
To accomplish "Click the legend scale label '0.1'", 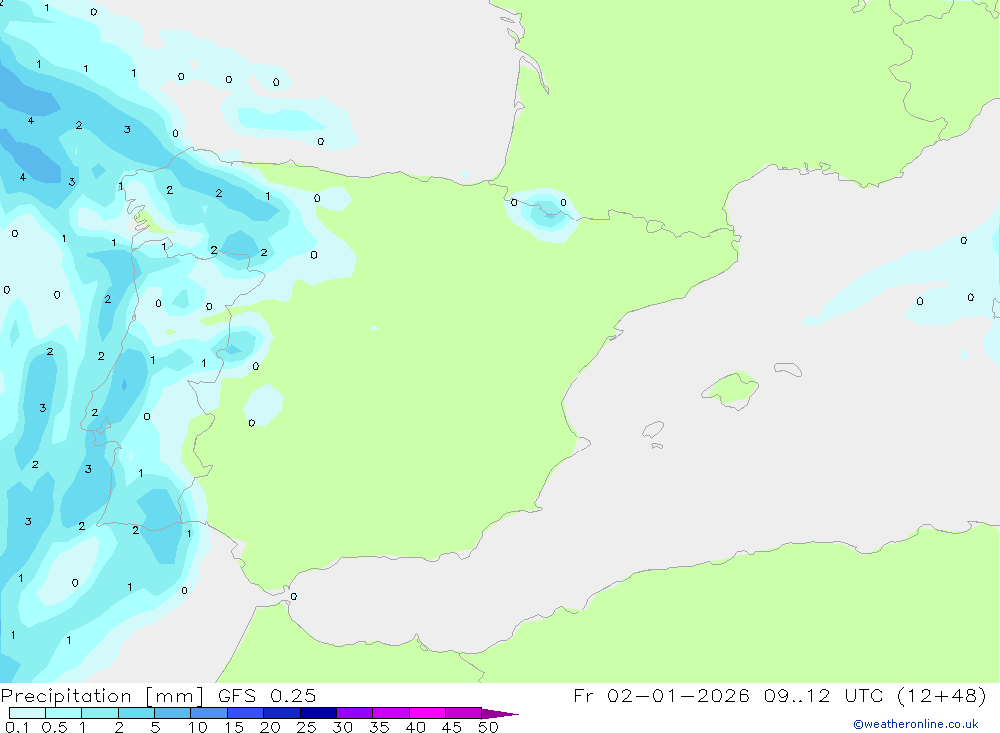I will pyautogui.click(x=17, y=727).
